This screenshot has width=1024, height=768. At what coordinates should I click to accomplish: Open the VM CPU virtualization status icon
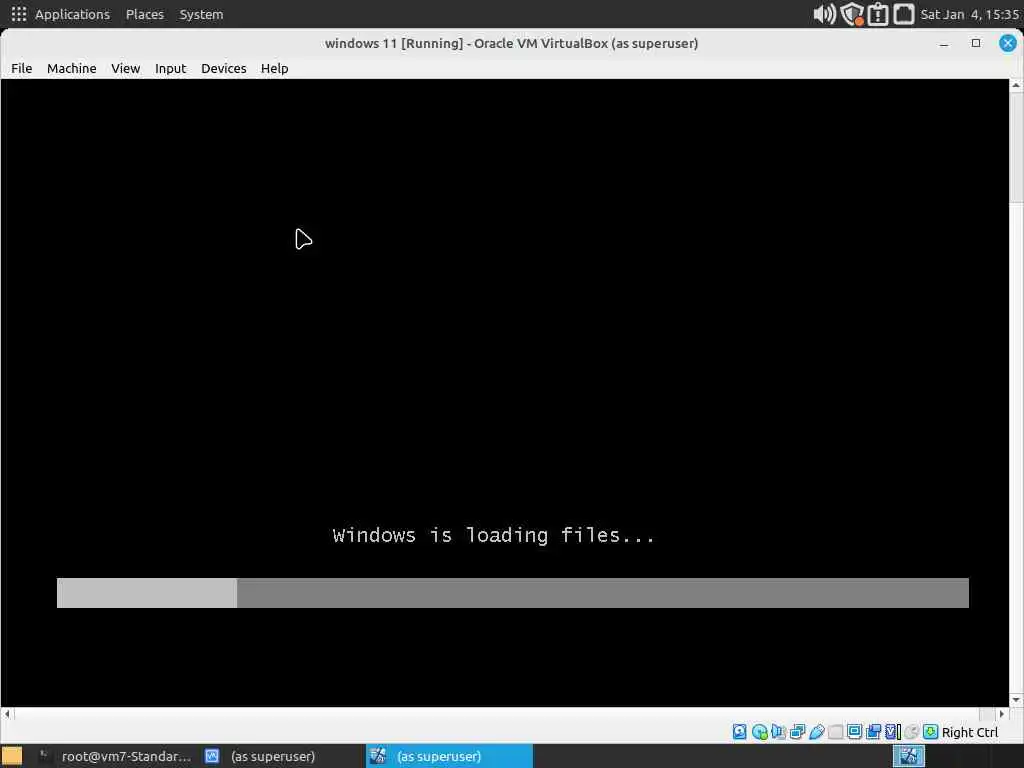(x=893, y=732)
